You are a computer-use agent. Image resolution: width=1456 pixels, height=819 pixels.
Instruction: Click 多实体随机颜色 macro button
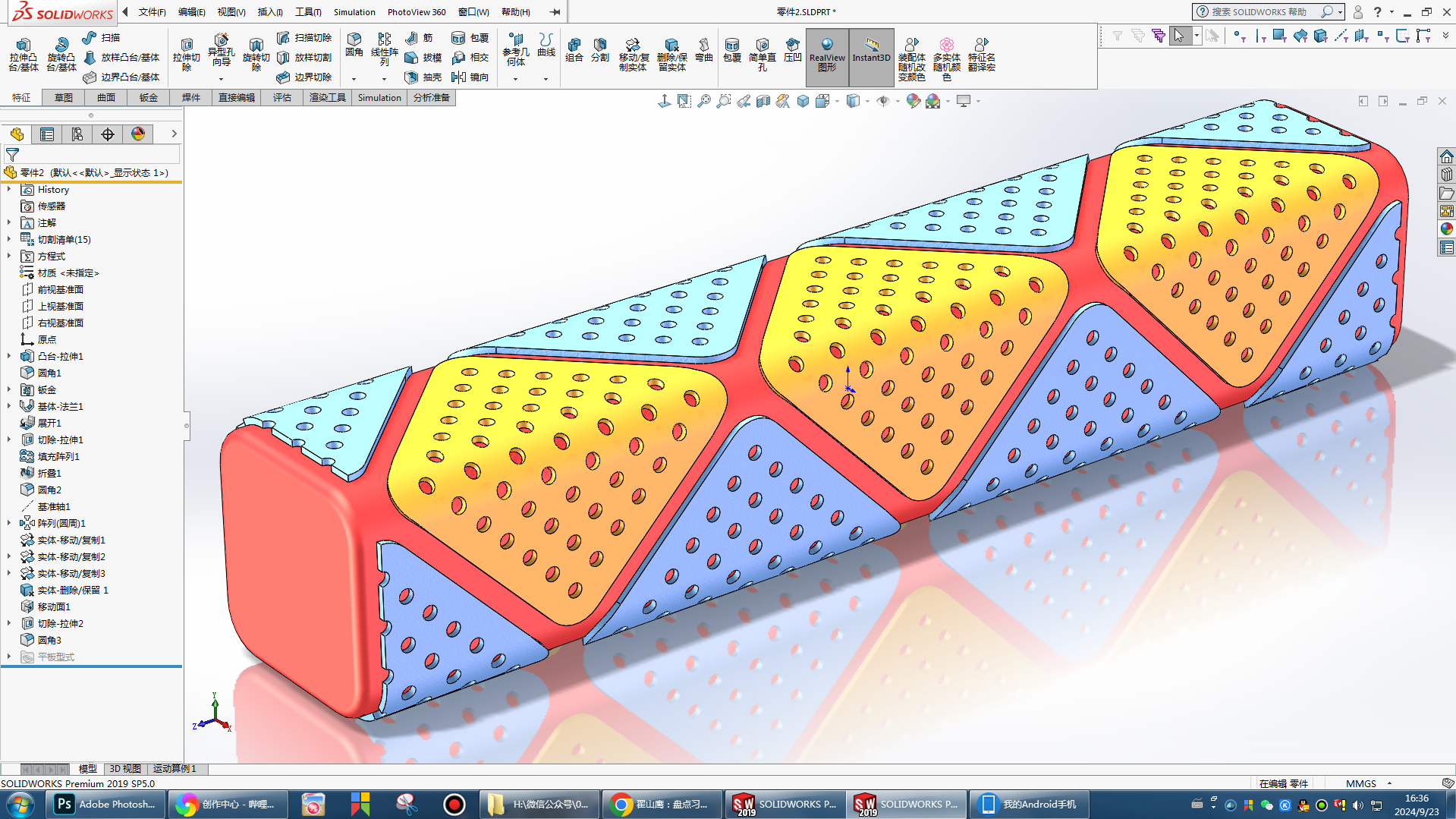pyautogui.click(x=947, y=59)
